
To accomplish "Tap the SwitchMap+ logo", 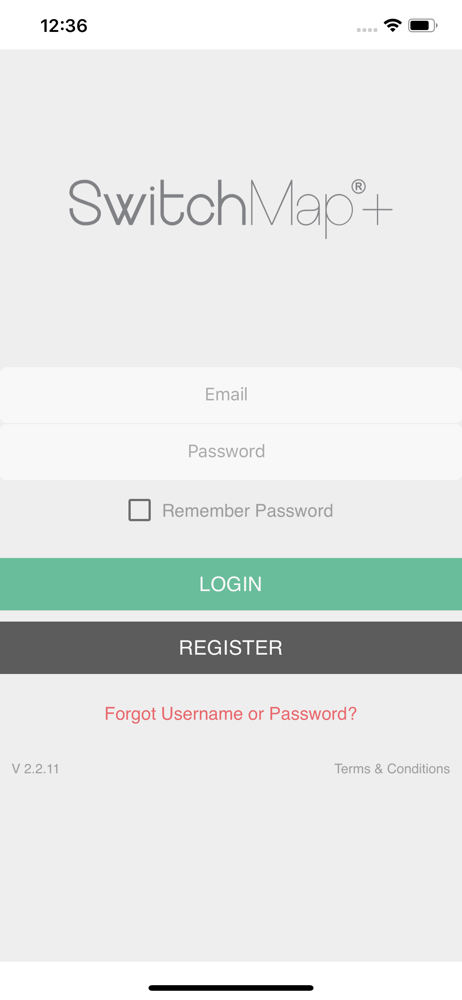I will 231,208.
